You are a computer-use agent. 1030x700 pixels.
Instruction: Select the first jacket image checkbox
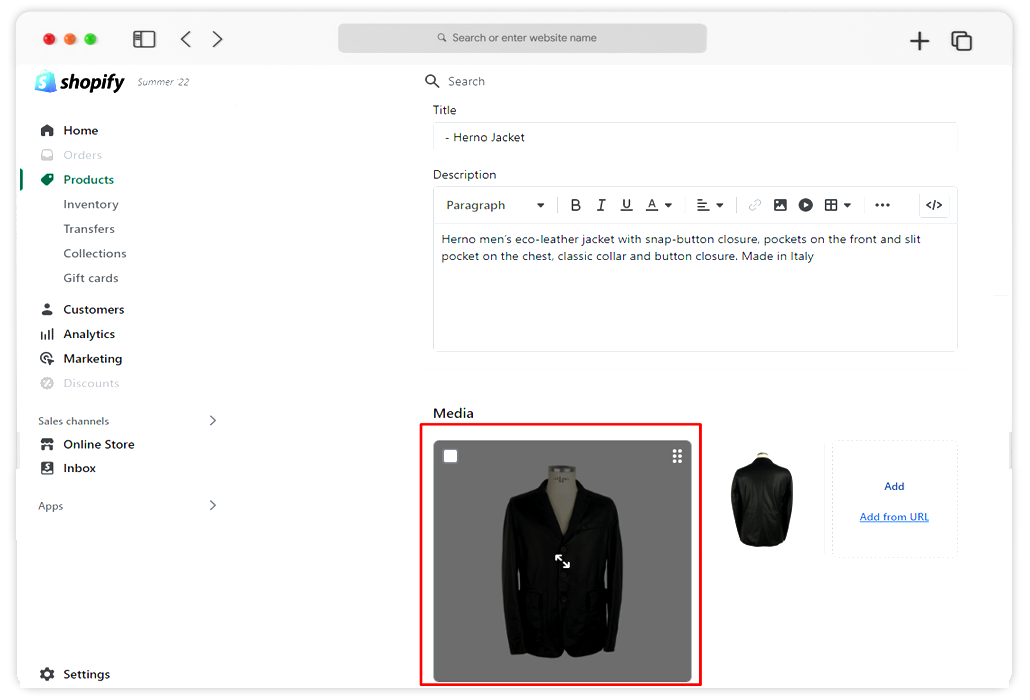pyautogui.click(x=451, y=456)
